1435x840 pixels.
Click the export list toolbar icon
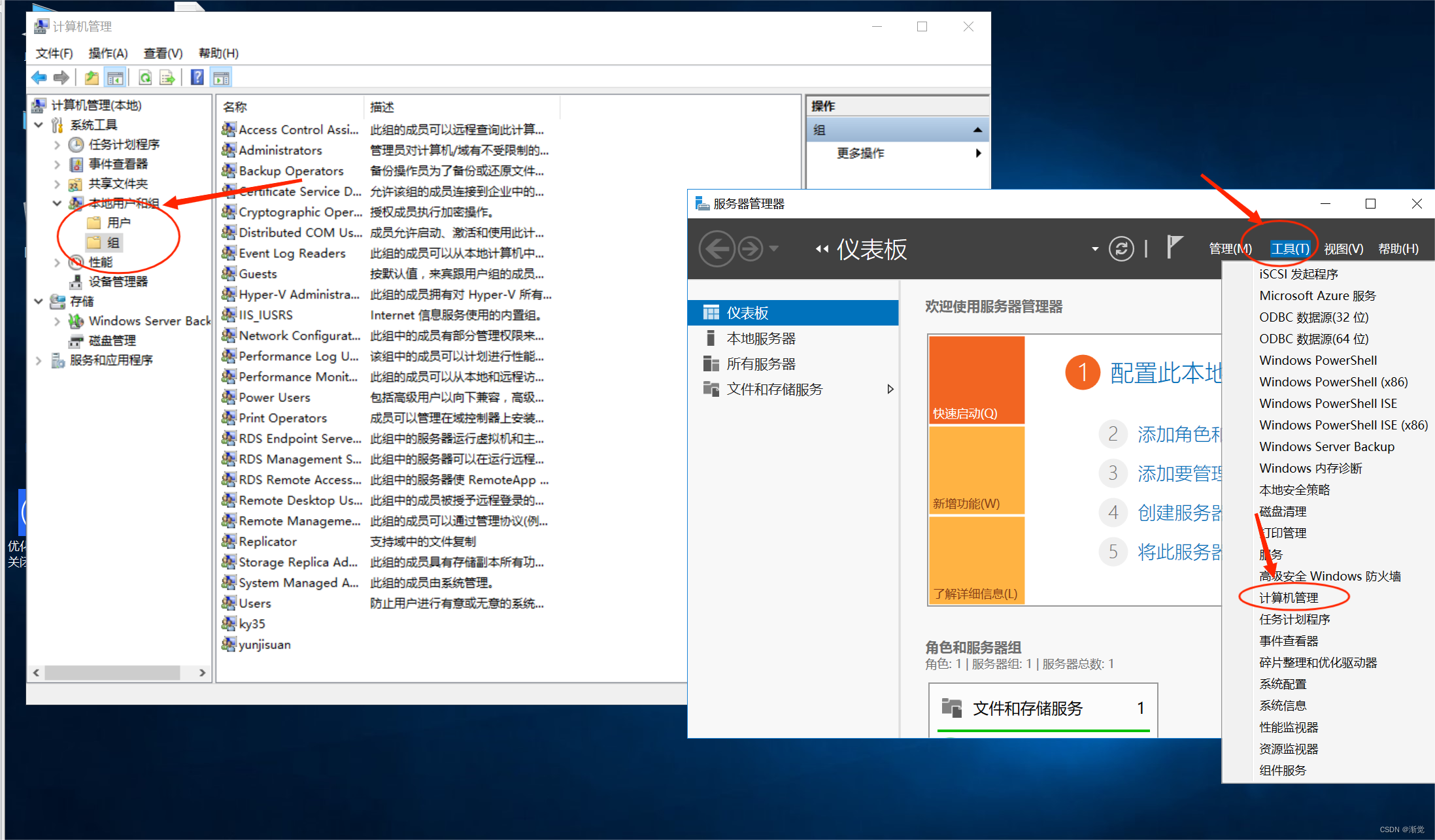[x=167, y=78]
